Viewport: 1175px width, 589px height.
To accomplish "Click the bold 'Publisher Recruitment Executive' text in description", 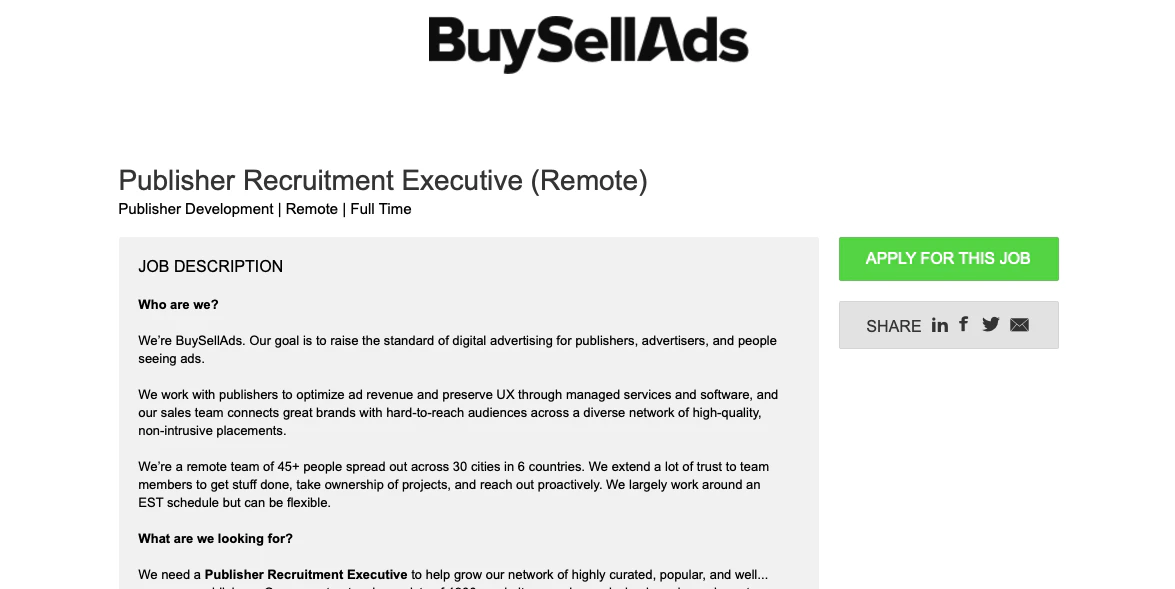I will (305, 574).
